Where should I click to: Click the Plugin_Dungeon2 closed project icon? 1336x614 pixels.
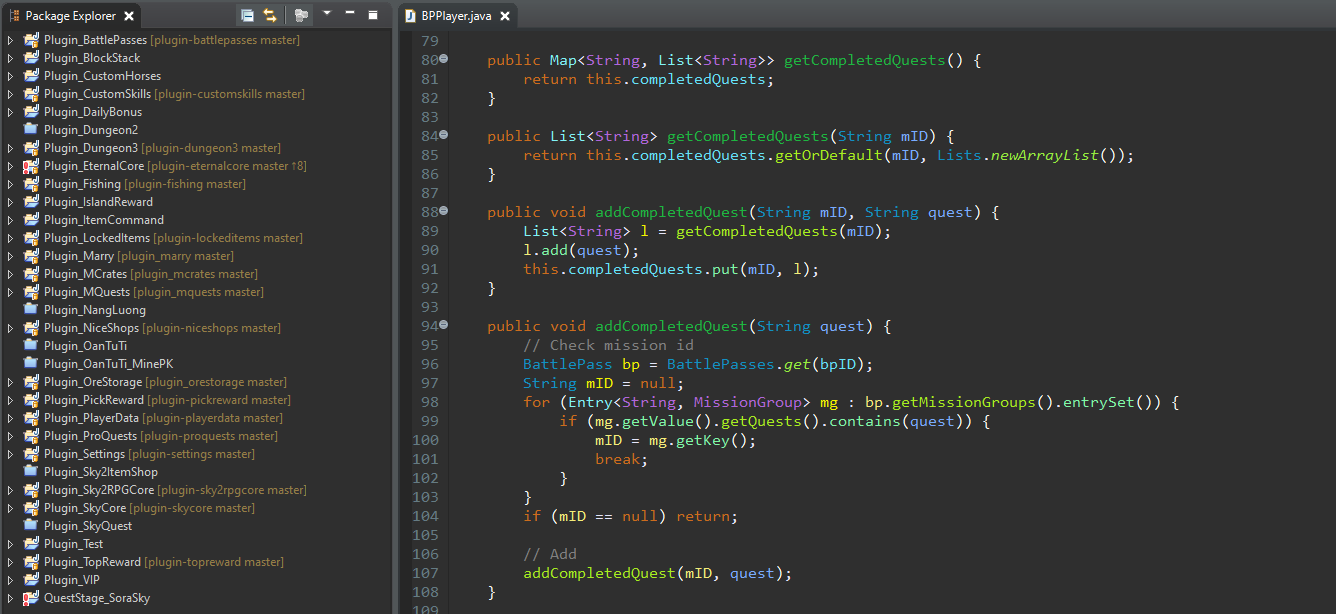point(31,130)
